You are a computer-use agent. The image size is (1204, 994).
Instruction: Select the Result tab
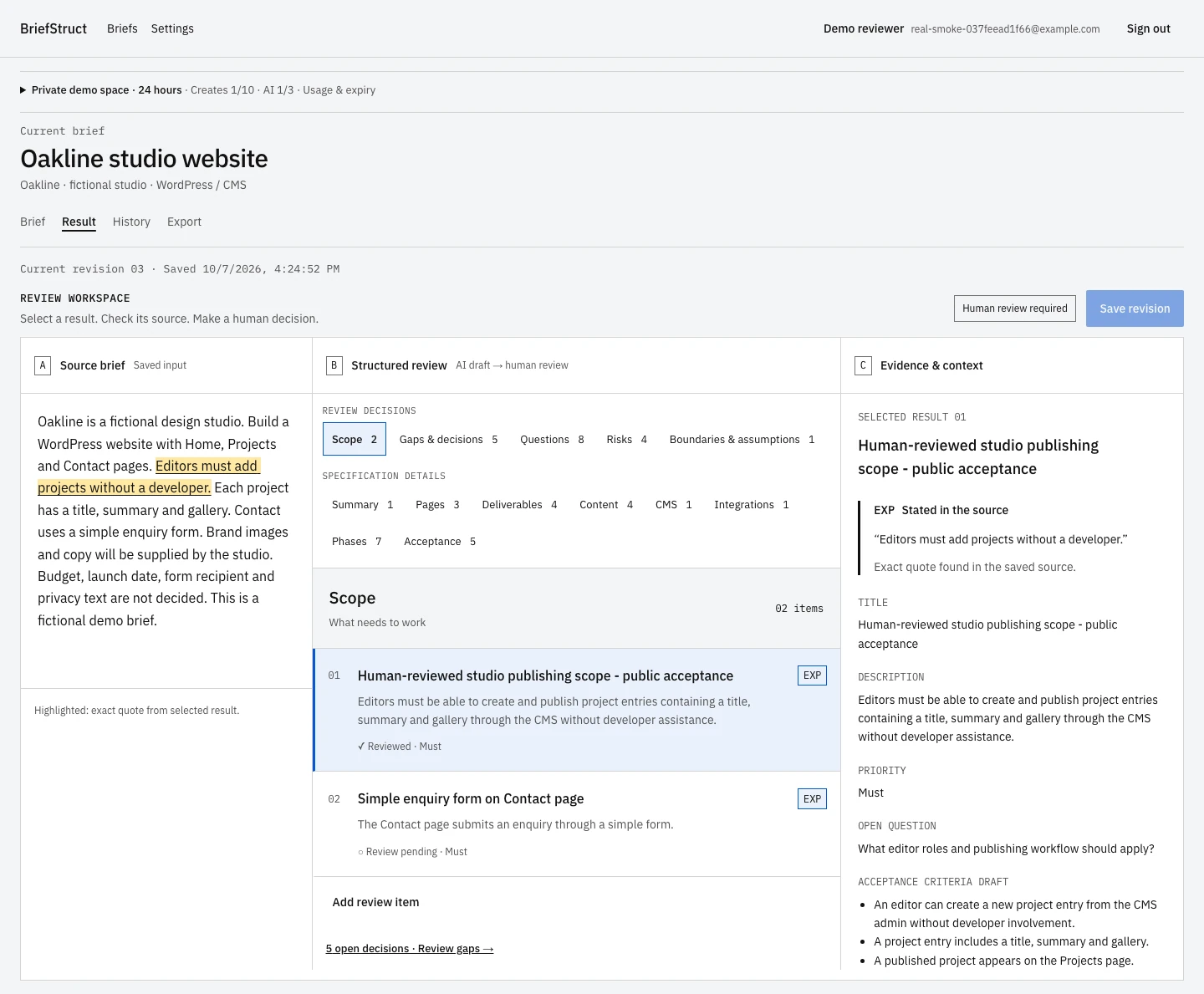coord(79,222)
